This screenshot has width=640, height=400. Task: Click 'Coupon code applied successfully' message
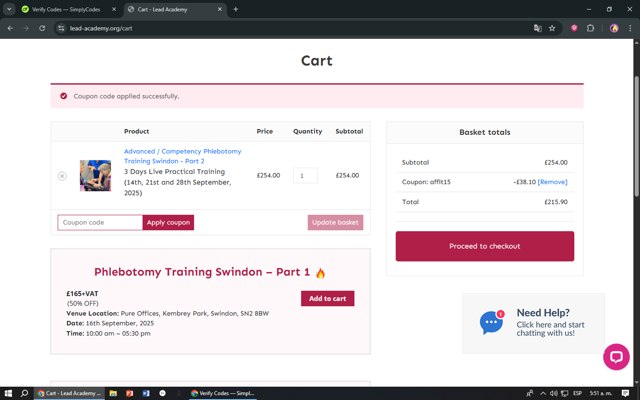coord(126,96)
